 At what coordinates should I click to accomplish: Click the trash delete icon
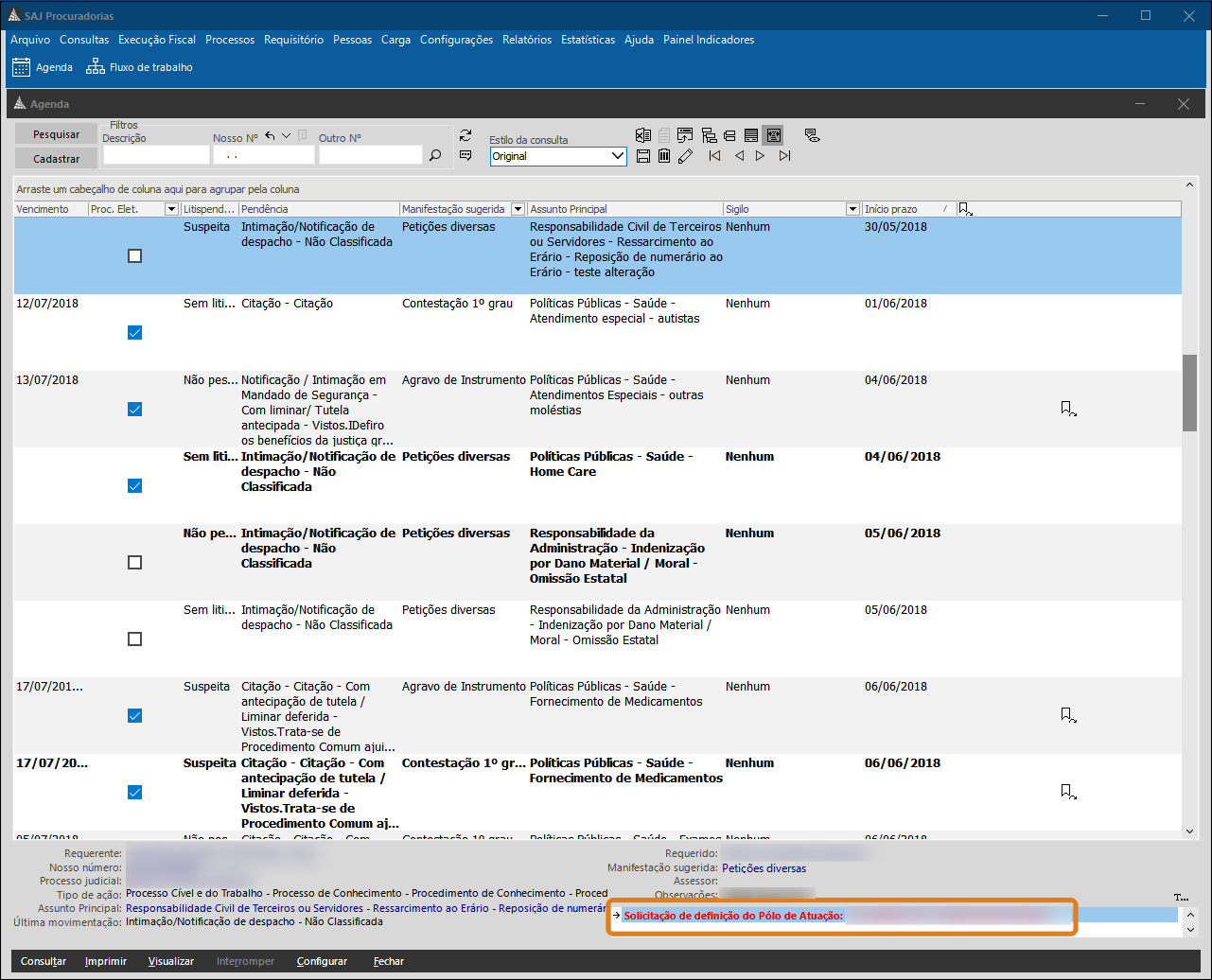(x=664, y=156)
